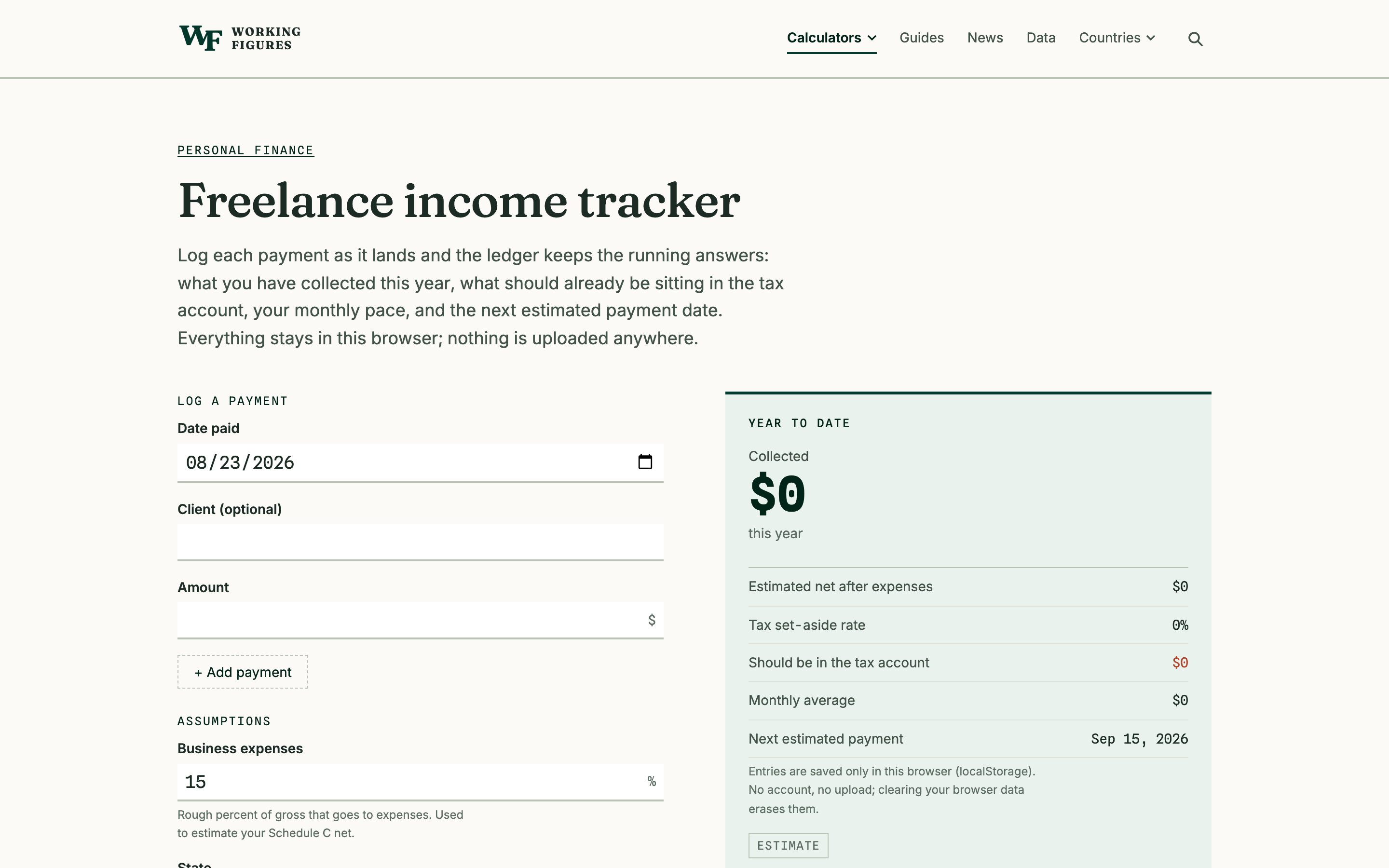
Task: Click the Freelance income tracker heading
Action: pos(459,201)
